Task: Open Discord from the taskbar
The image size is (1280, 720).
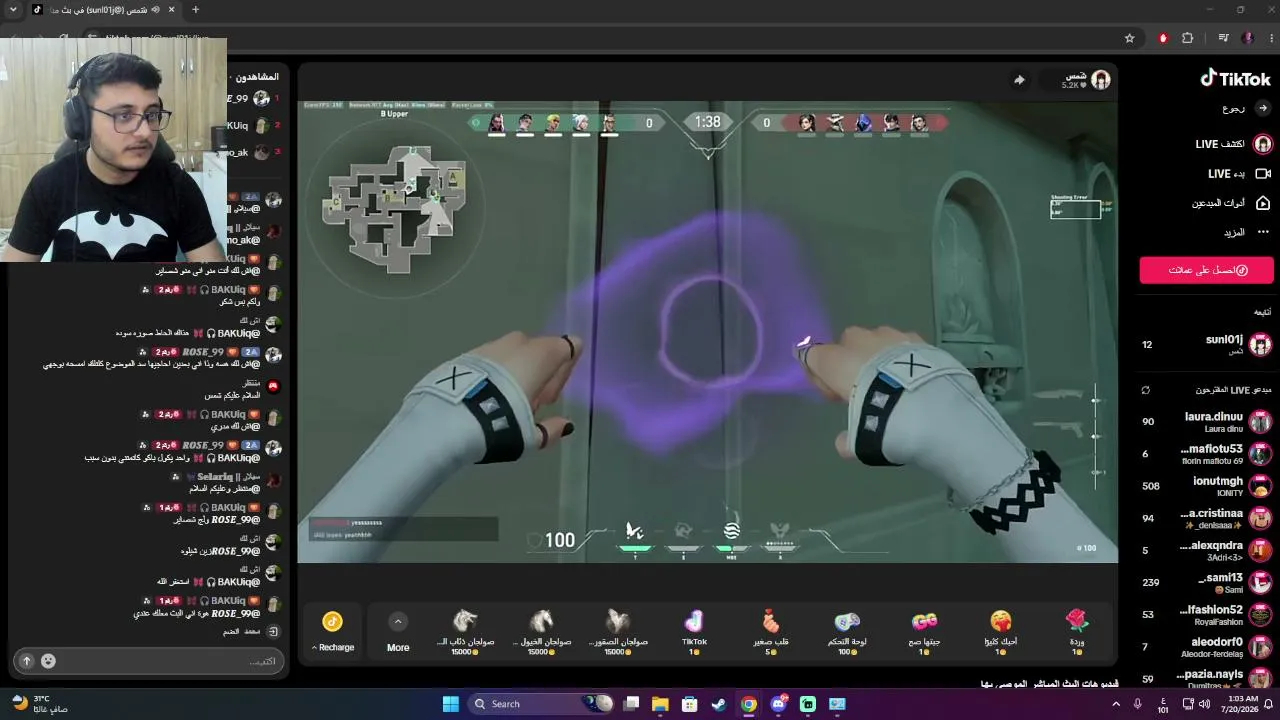Action: (778, 704)
